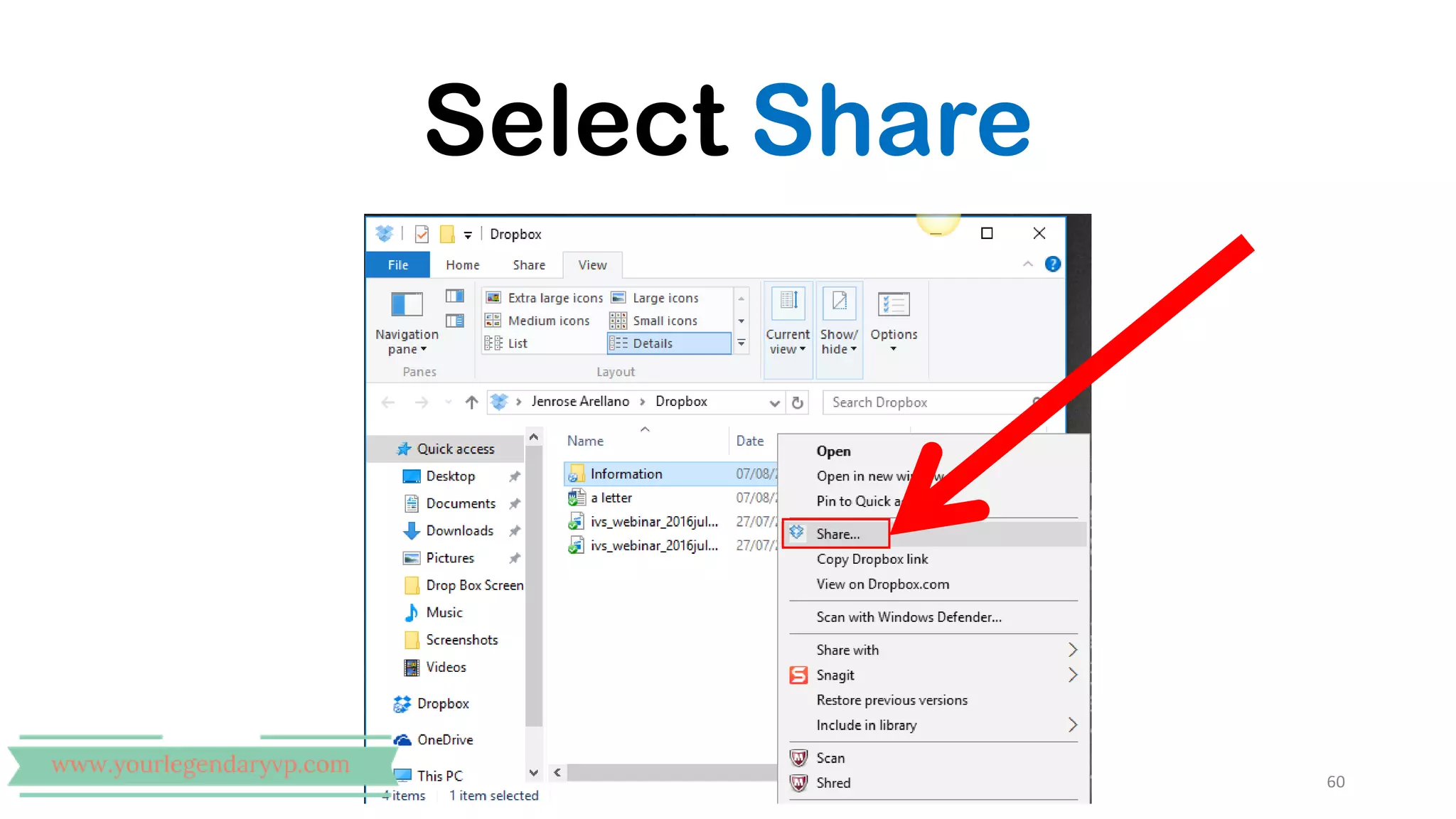This screenshot has height=819, width=1456.
Task: Click the navigation pane scroll up arrow
Action: pos(534,437)
